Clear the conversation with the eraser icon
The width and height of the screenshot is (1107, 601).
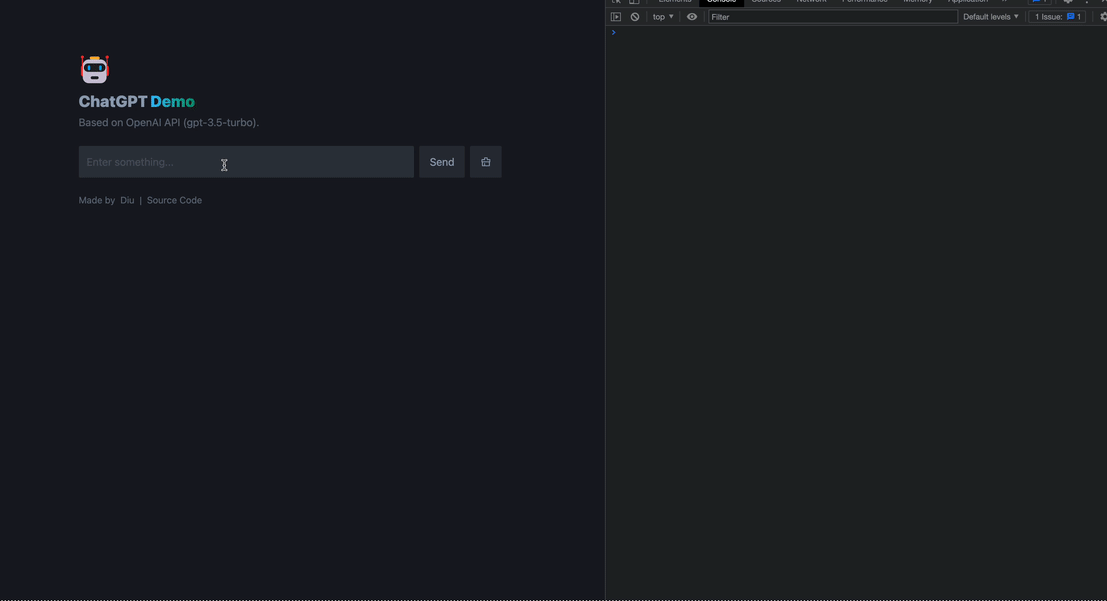pyautogui.click(x=486, y=162)
